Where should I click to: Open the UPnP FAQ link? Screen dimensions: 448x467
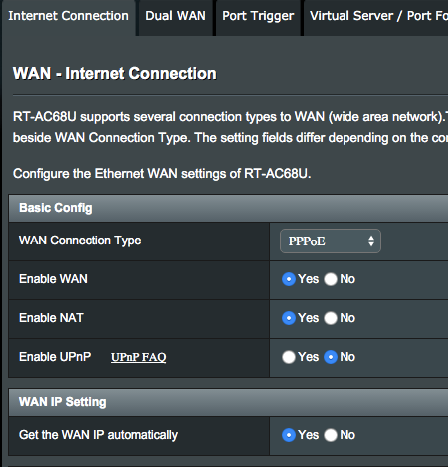[139, 357]
